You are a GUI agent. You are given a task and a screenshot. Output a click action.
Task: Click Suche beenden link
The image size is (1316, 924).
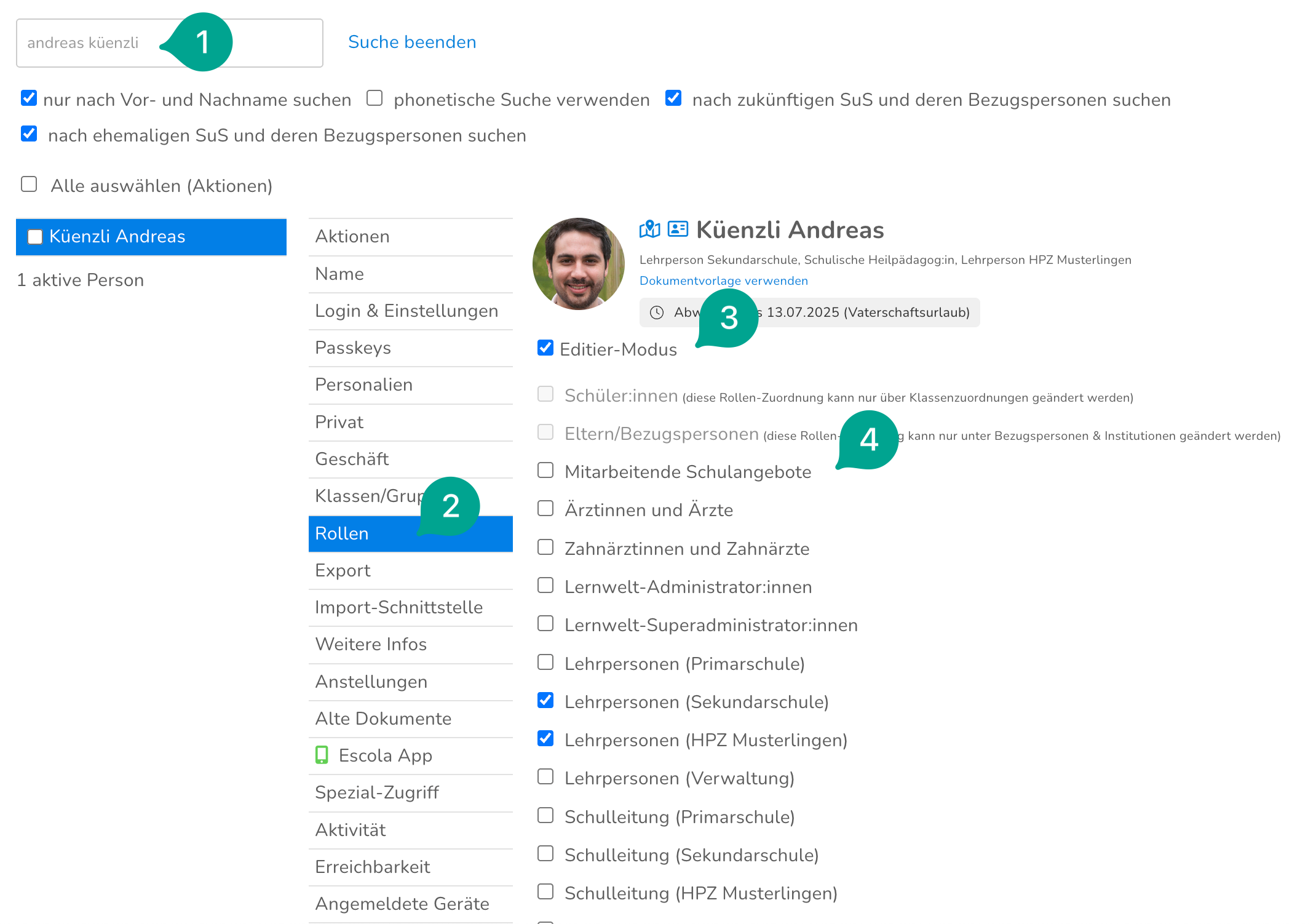pos(412,42)
